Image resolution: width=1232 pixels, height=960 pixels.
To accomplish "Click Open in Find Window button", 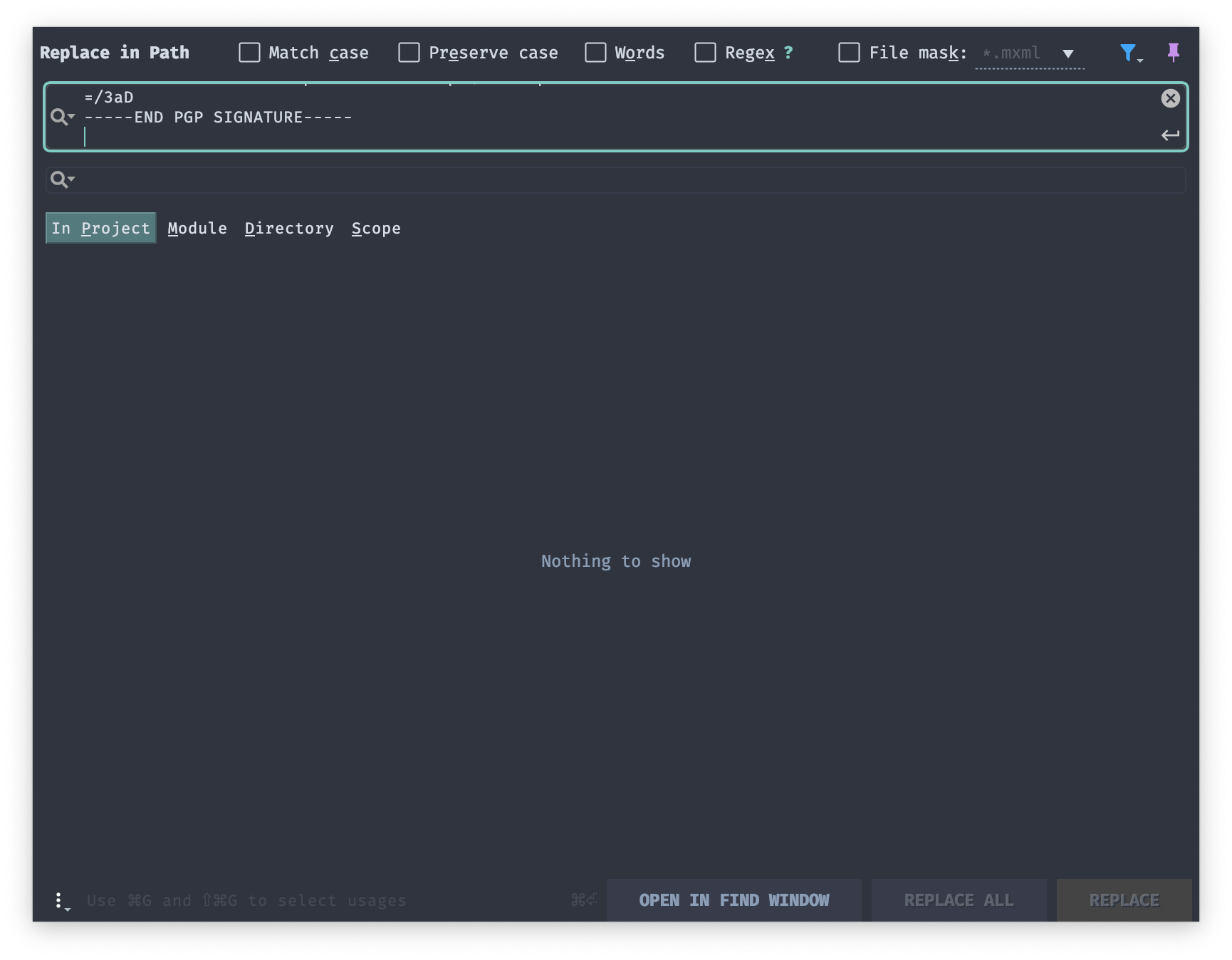I will (734, 900).
